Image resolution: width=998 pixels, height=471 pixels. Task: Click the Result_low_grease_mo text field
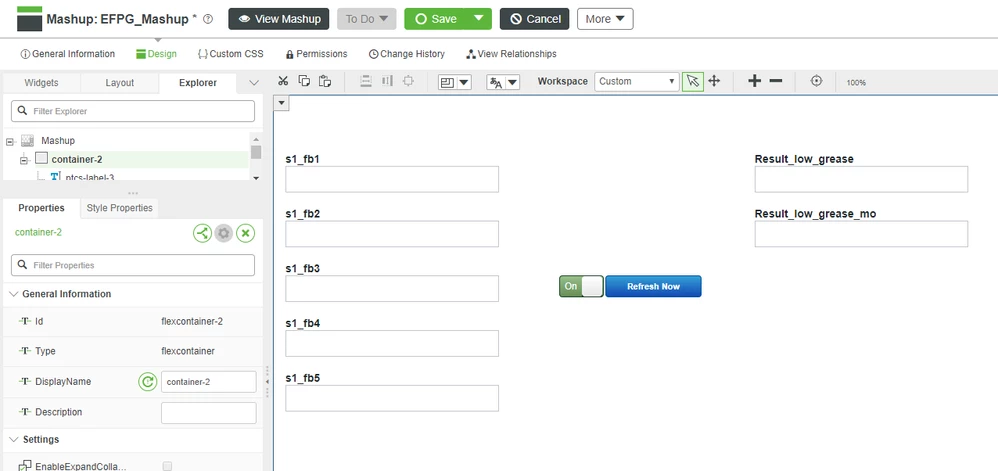point(861,234)
